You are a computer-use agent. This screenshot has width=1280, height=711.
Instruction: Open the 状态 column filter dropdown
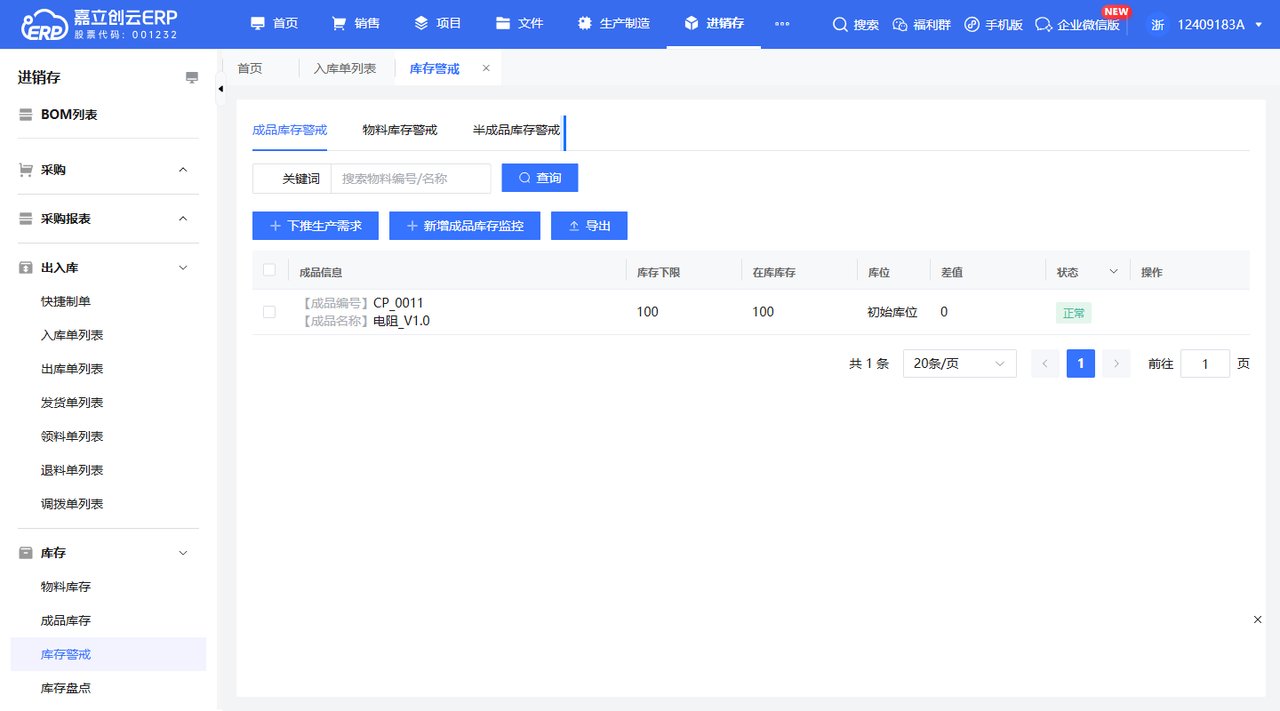click(1113, 272)
